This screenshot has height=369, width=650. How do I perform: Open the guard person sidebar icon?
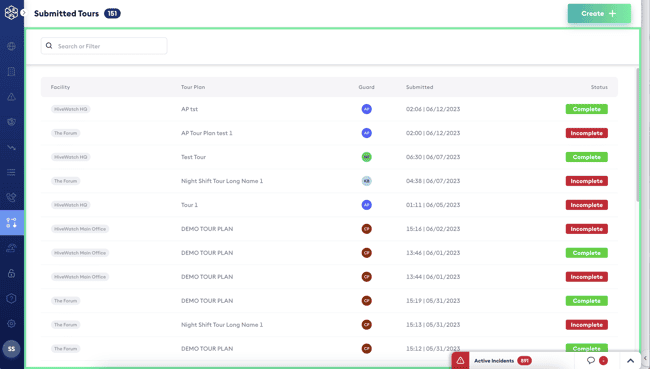tap(12, 248)
